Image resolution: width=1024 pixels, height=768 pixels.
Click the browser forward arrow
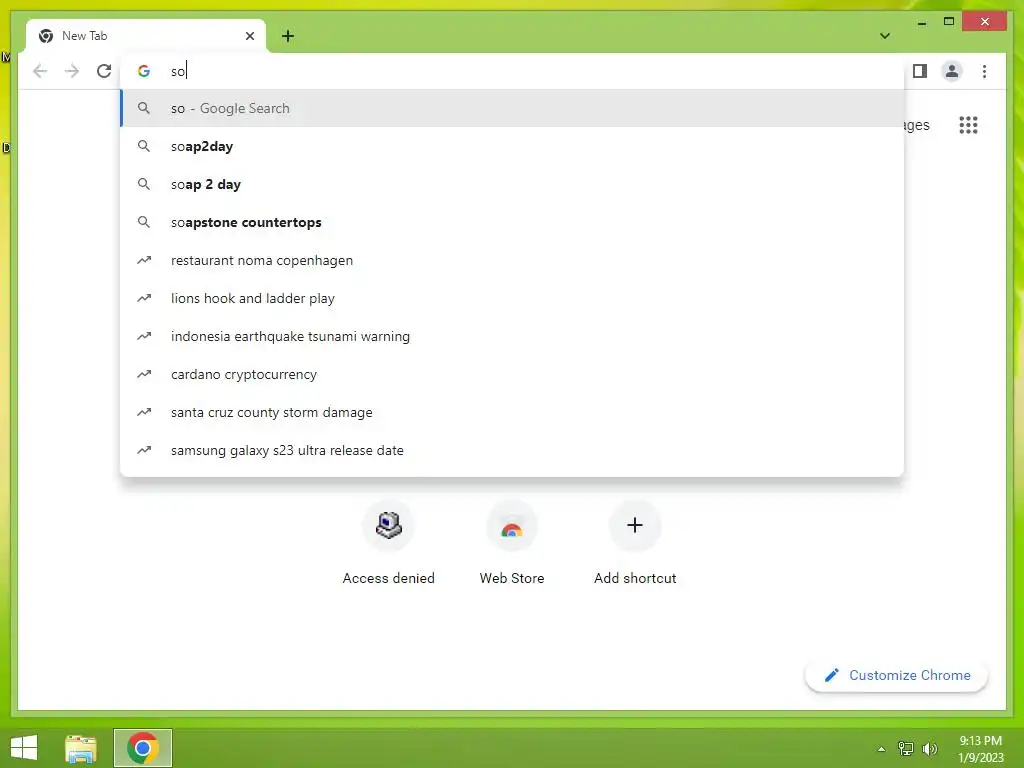coord(72,71)
